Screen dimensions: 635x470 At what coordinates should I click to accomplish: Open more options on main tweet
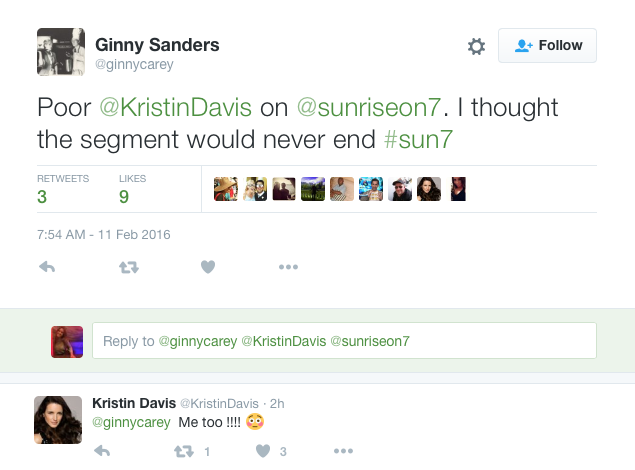click(x=288, y=267)
